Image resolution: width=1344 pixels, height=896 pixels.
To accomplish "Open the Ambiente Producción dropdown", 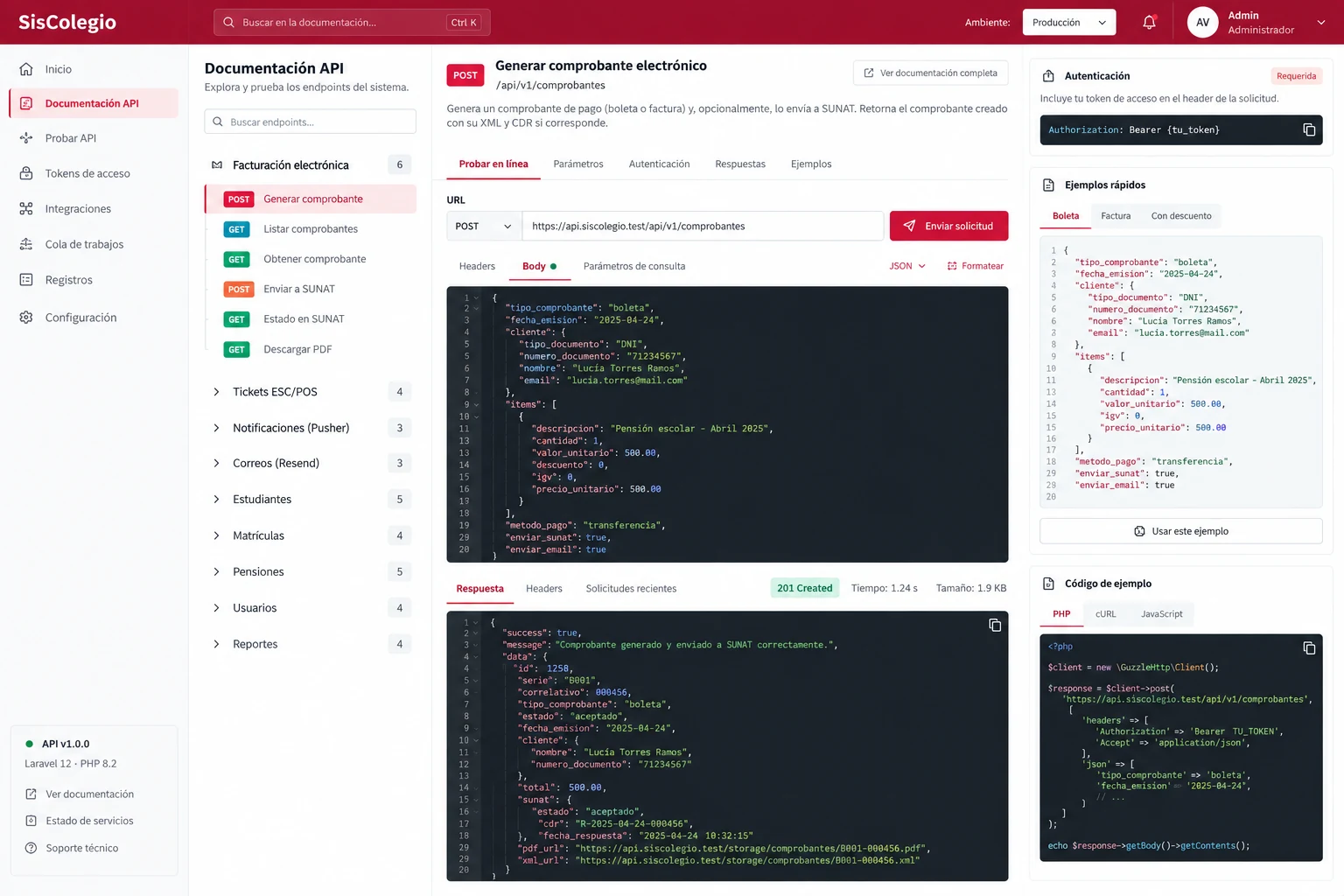I will click(x=1068, y=23).
